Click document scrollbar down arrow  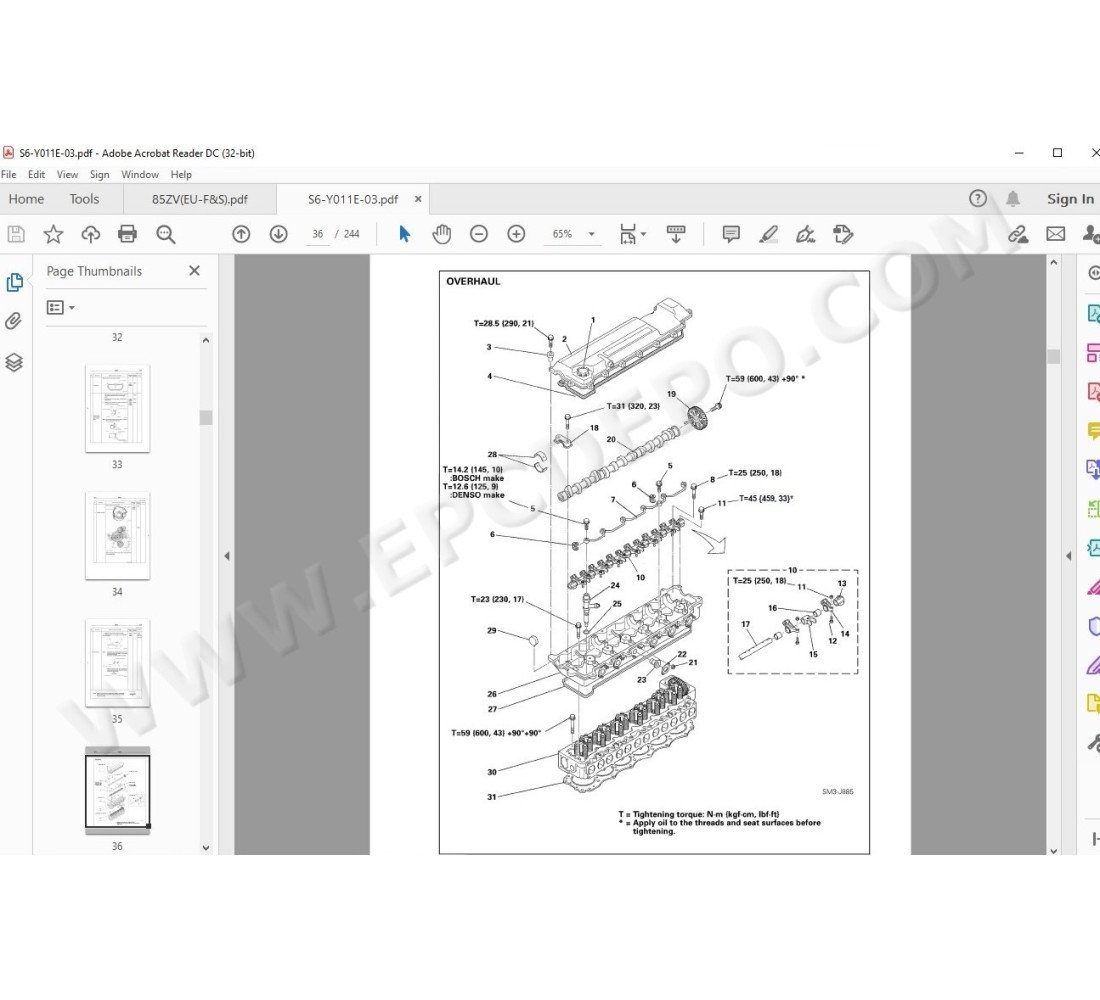[1054, 851]
